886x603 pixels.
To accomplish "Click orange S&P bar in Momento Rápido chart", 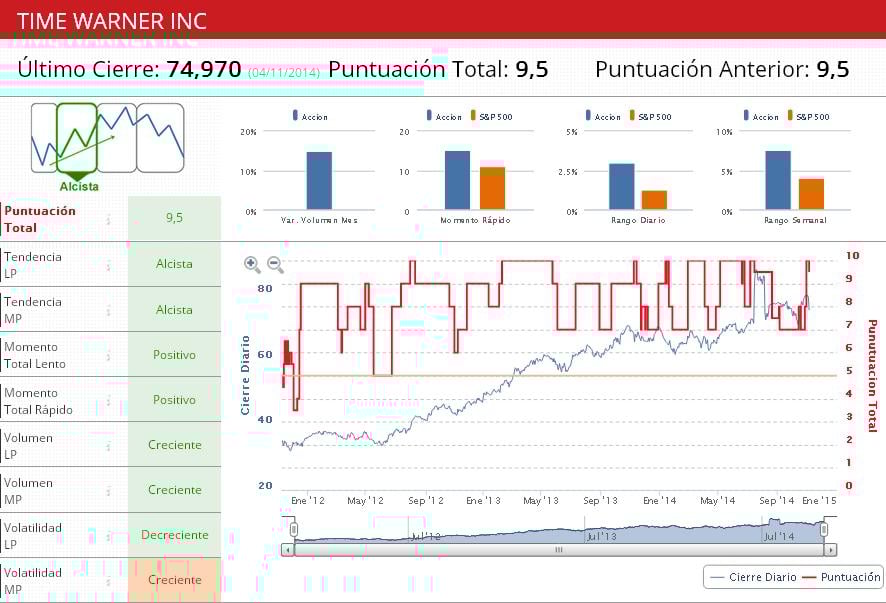I will [x=492, y=188].
